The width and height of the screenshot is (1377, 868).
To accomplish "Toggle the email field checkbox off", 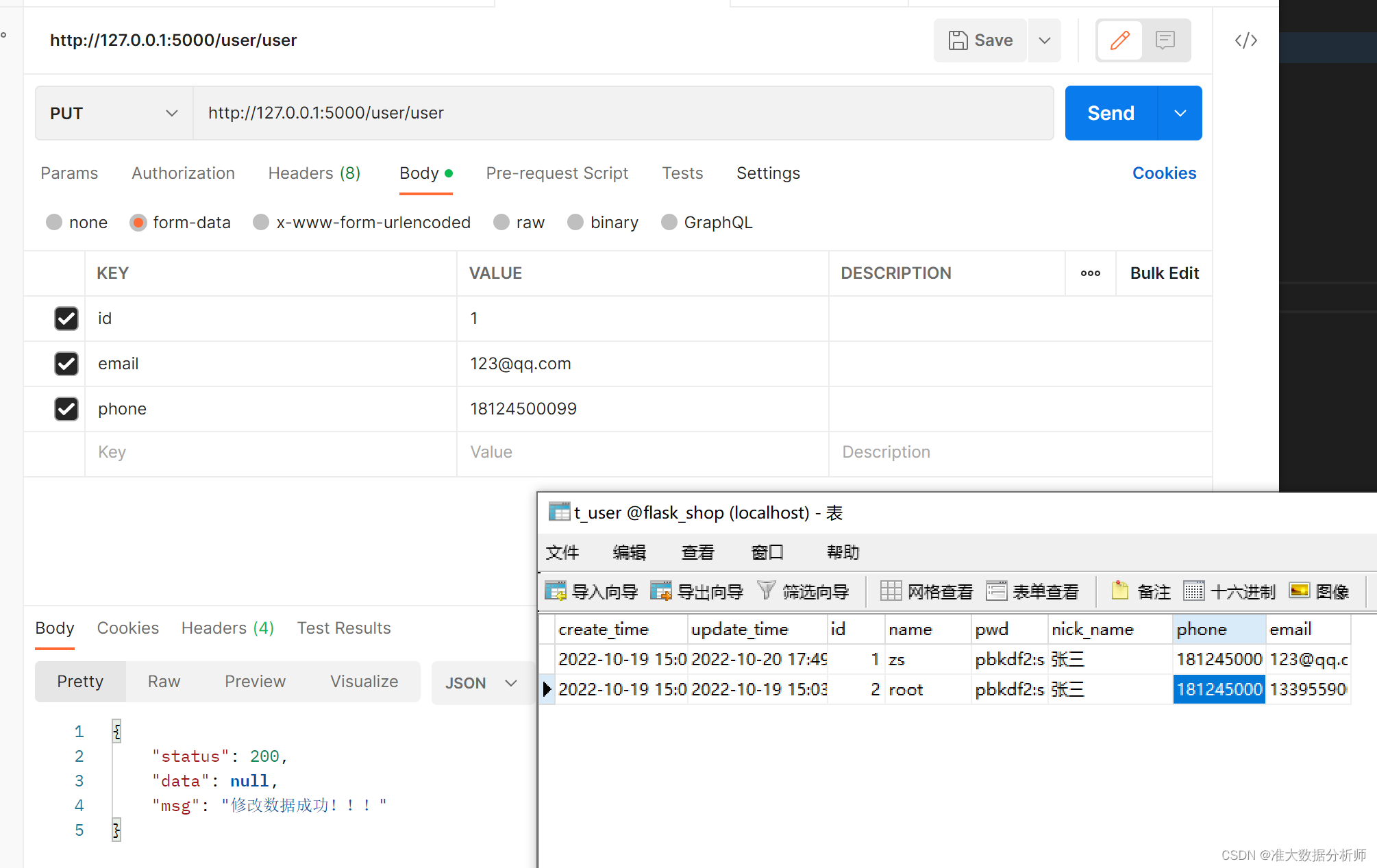I will point(65,363).
